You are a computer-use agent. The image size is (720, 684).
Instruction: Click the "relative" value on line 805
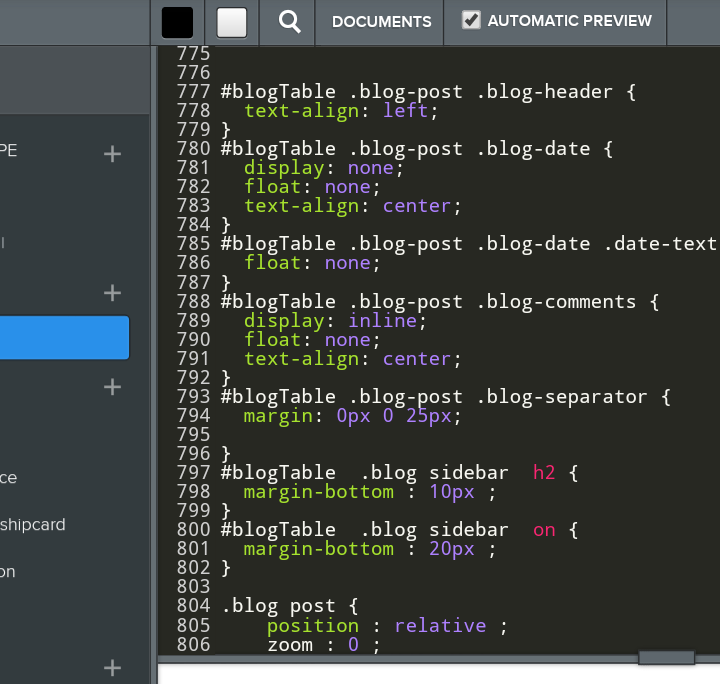(x=440, y=625)
